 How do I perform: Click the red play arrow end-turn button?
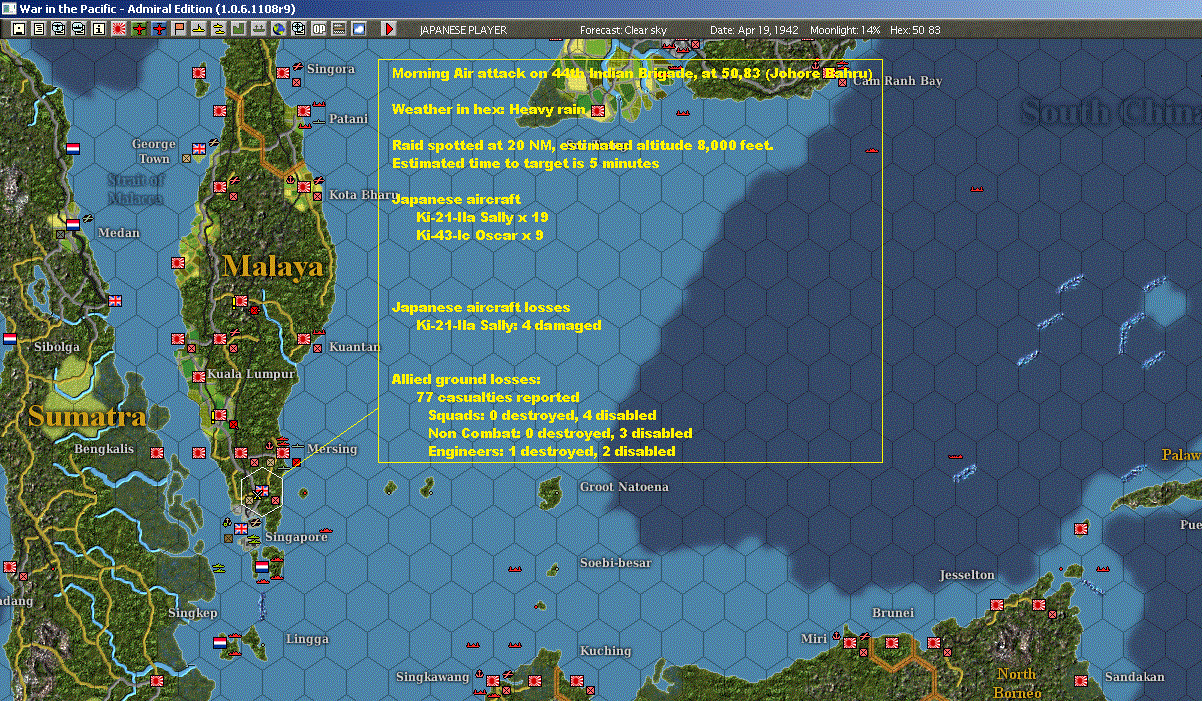click(389, 29)
